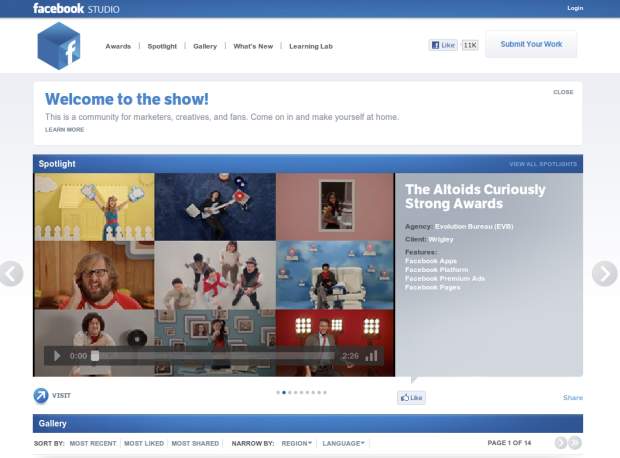The image size is (620, 458).
Task: Expand the Language dropdown filter
Action: [x=343, y=444]
